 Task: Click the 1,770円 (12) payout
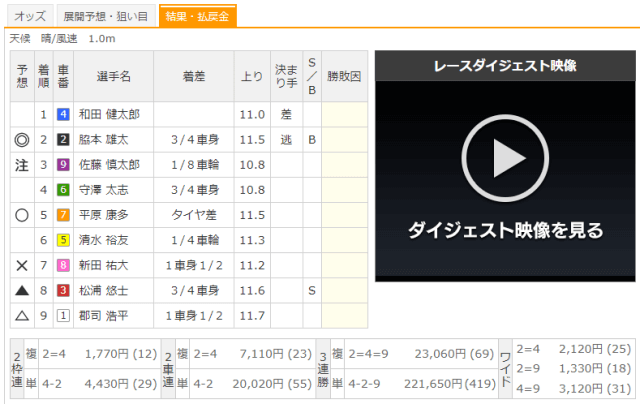point(121,354)
